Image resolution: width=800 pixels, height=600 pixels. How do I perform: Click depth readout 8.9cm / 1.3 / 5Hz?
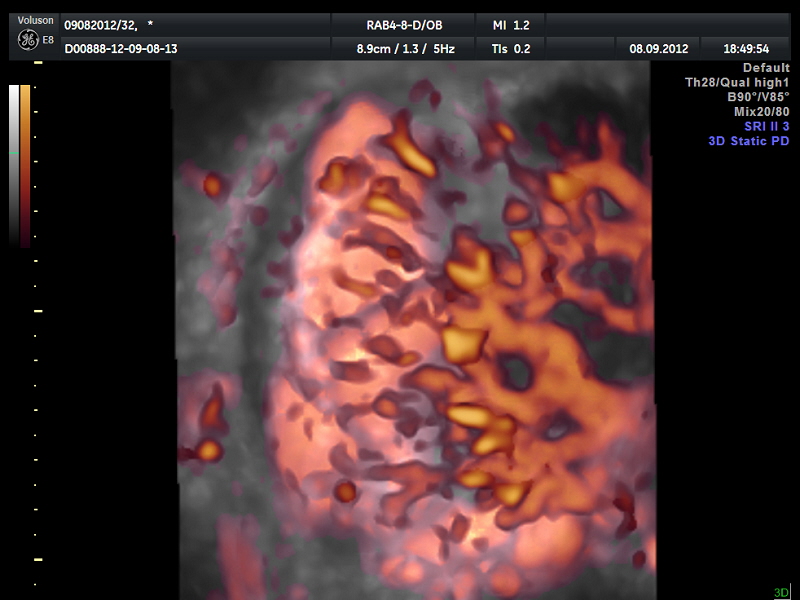(406, 49)
